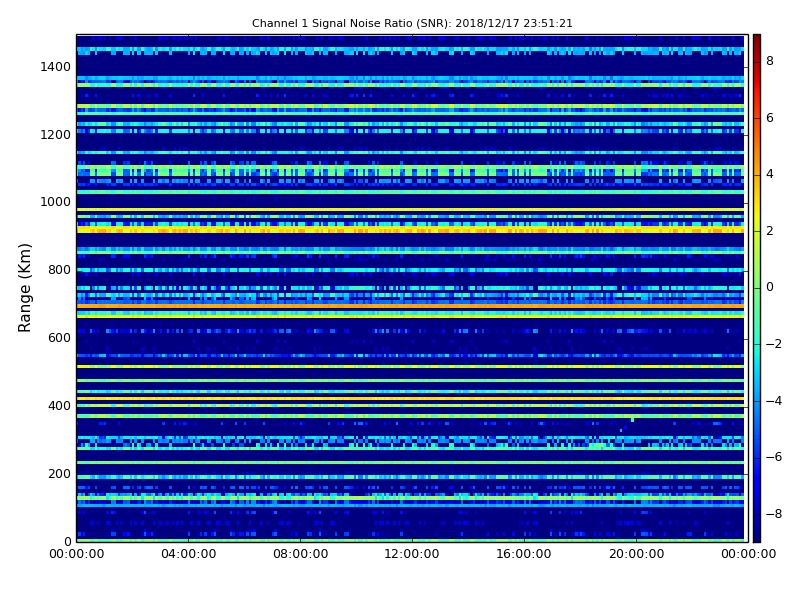
Task: Click the yellow-orange band near 920 km range
Action: click(410, 230)
